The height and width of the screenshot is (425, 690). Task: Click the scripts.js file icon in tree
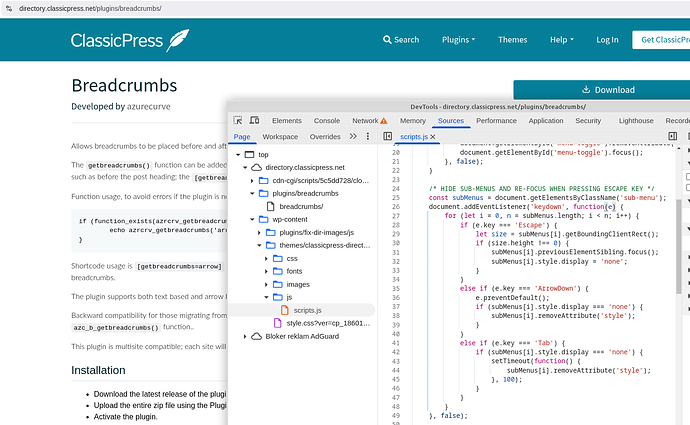click(285, 310)
